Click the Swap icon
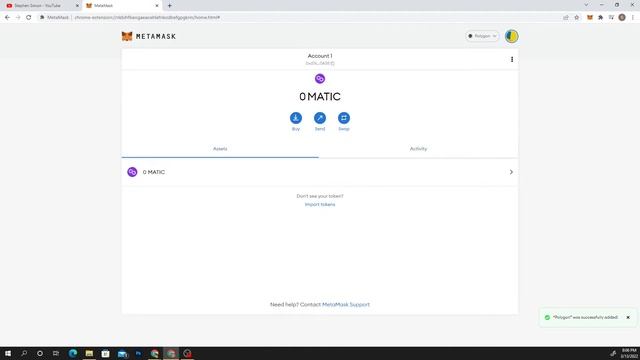 click(344, 118)
